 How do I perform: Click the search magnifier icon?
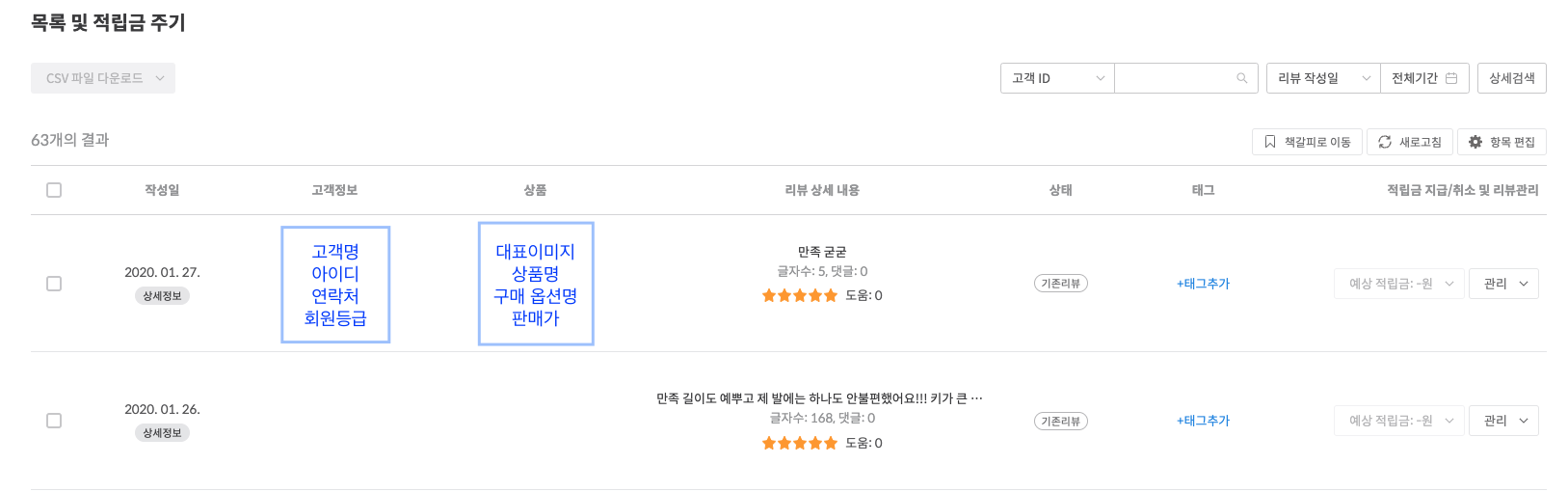coord(1242,78)
